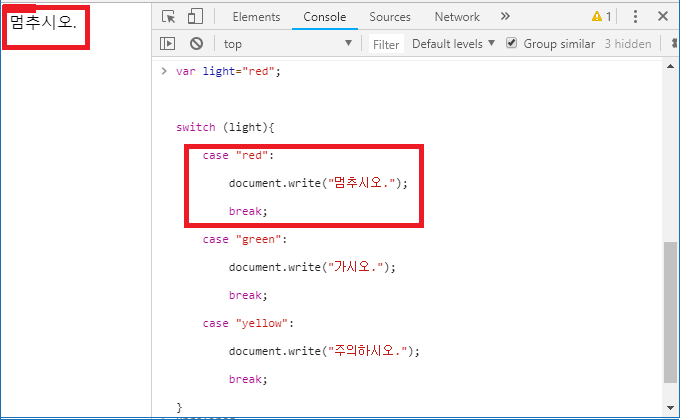Open the top execution context dropdown
This screenshot has width=680, height=420.
[x=288, y=44]
